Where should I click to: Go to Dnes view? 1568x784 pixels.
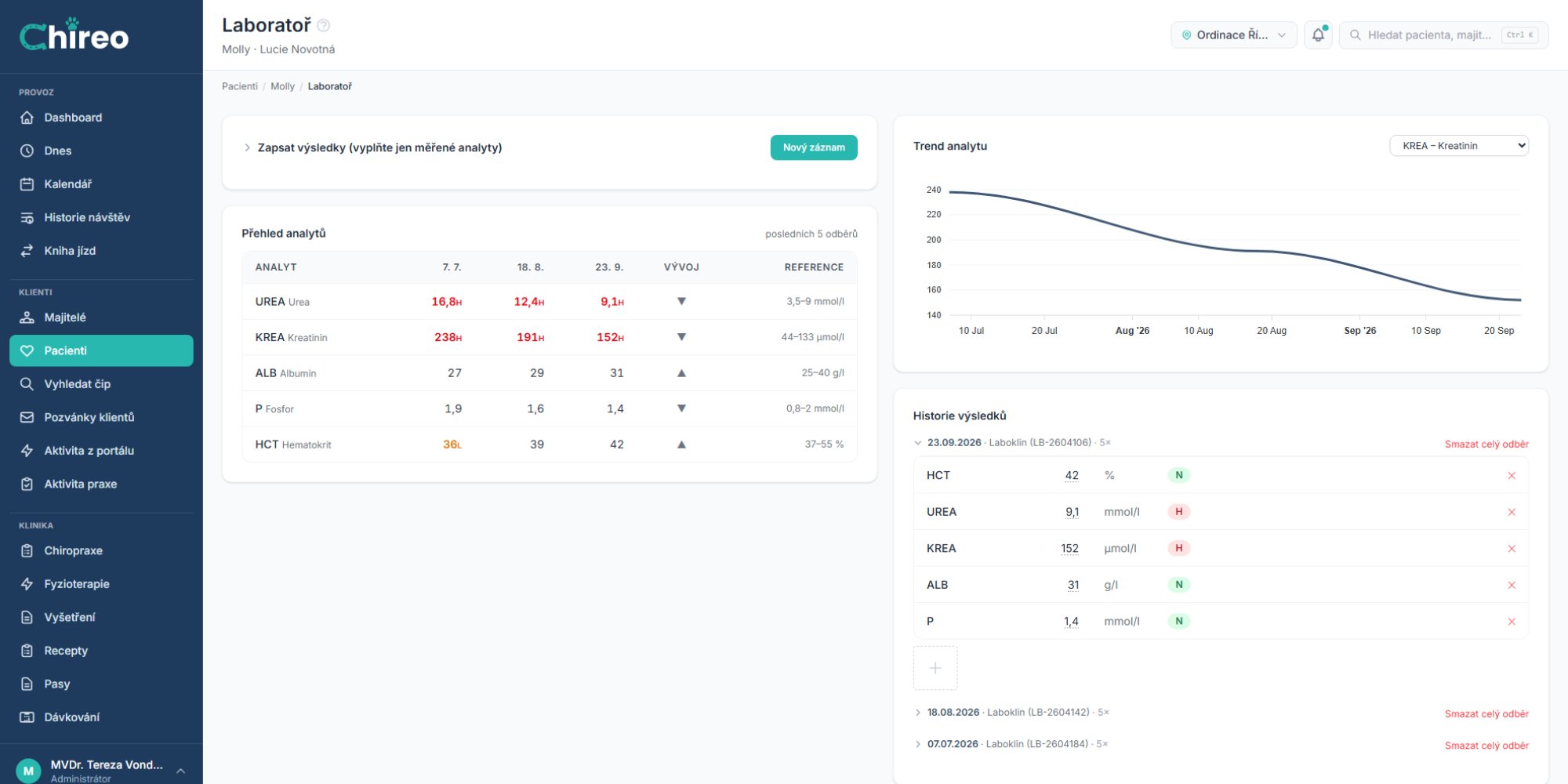point(101,151)
